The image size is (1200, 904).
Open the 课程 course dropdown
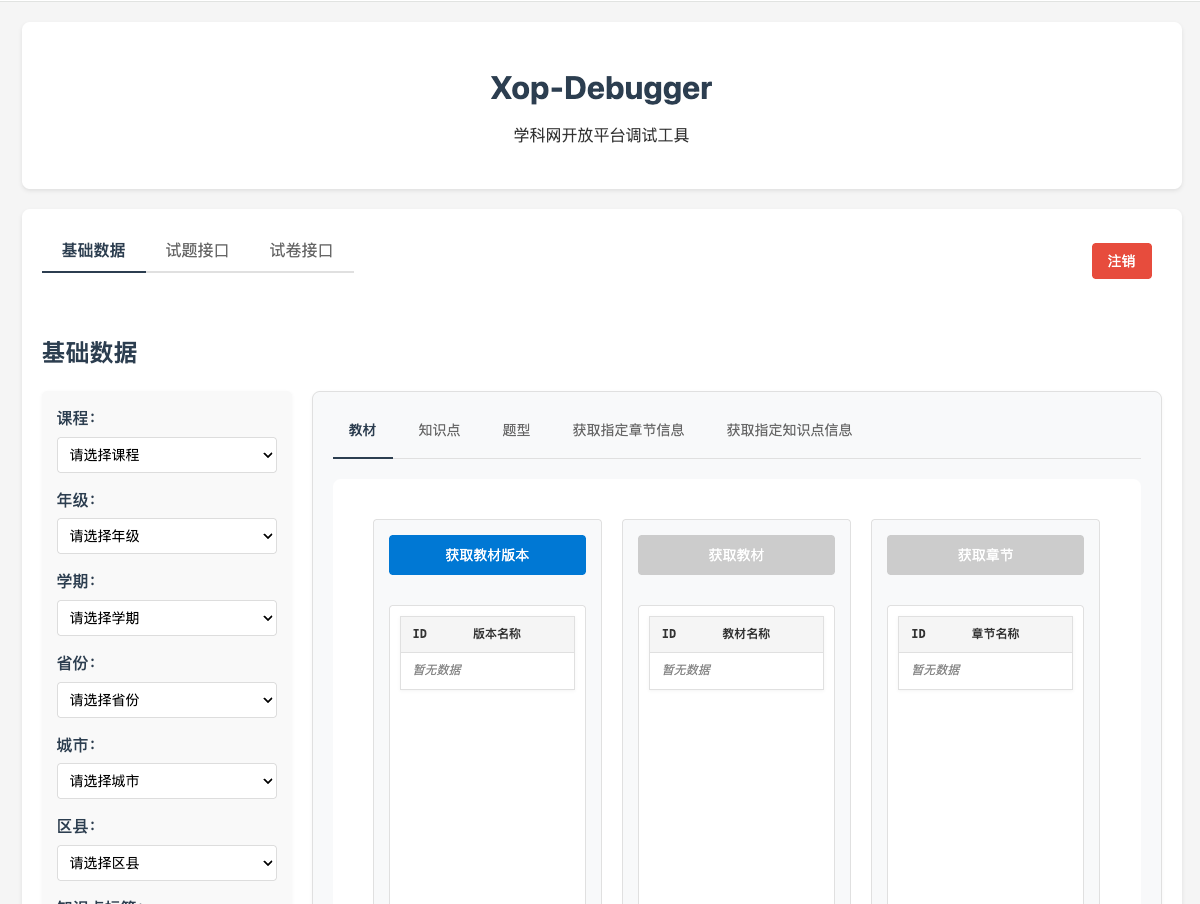click(166, 455)
